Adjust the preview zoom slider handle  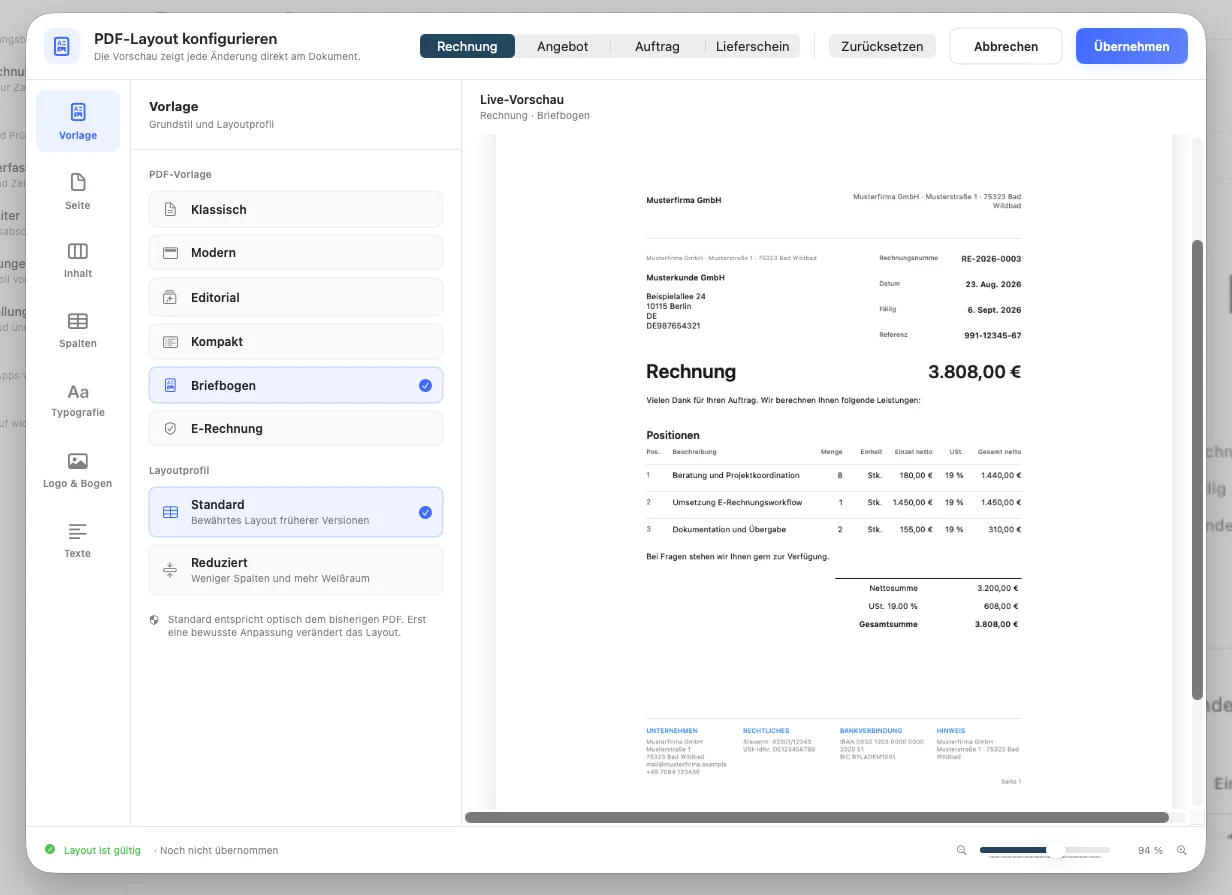(1055, 850)
